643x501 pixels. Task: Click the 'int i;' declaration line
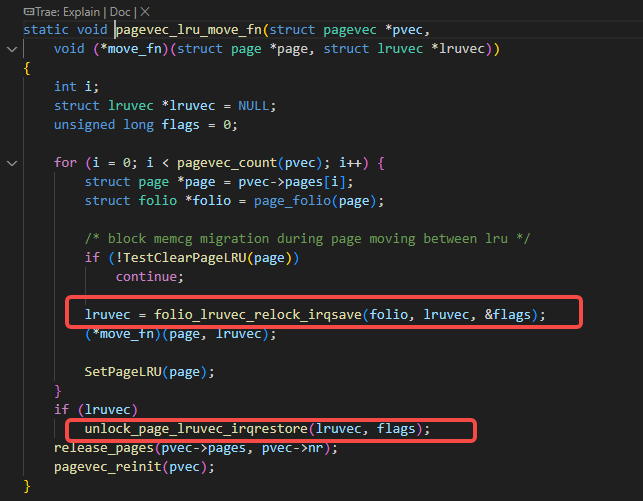click(x=76, y=87)
